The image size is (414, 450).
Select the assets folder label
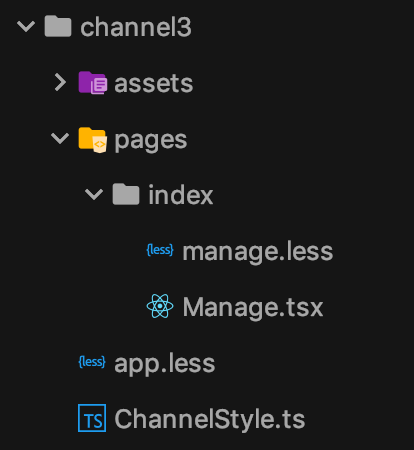(154, 83)
